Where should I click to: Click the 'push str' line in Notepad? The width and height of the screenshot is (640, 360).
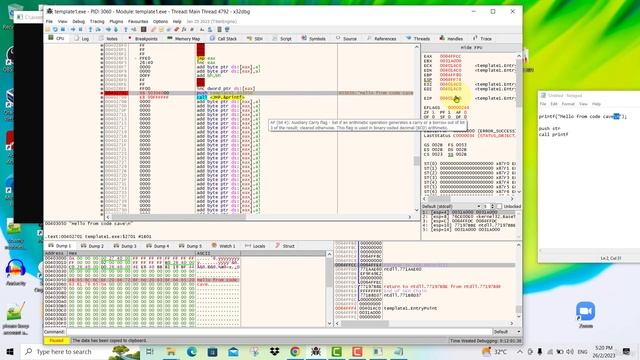pos(548,129)
